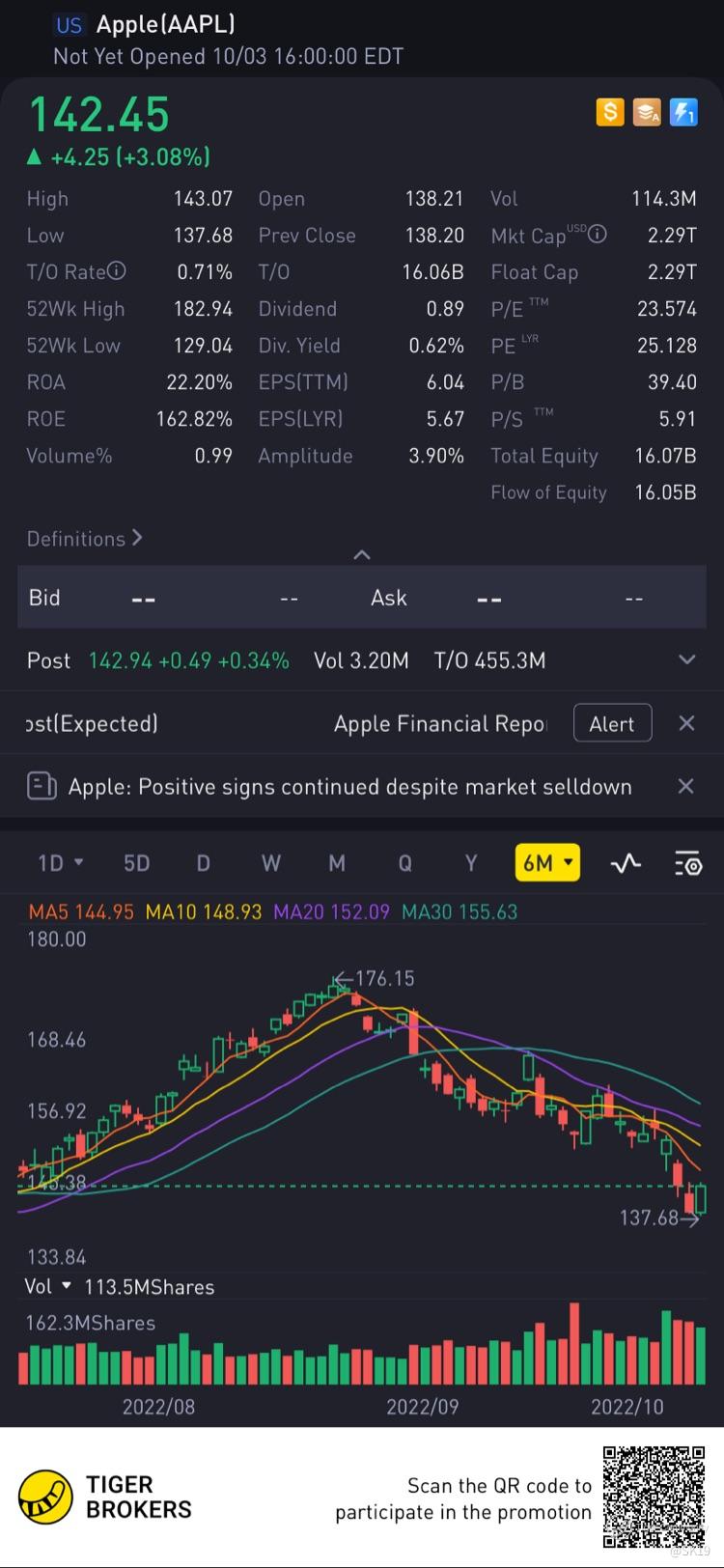724x1568 pixels.
Task: Open the 6M period dropdown
Action: click(547, 862)
